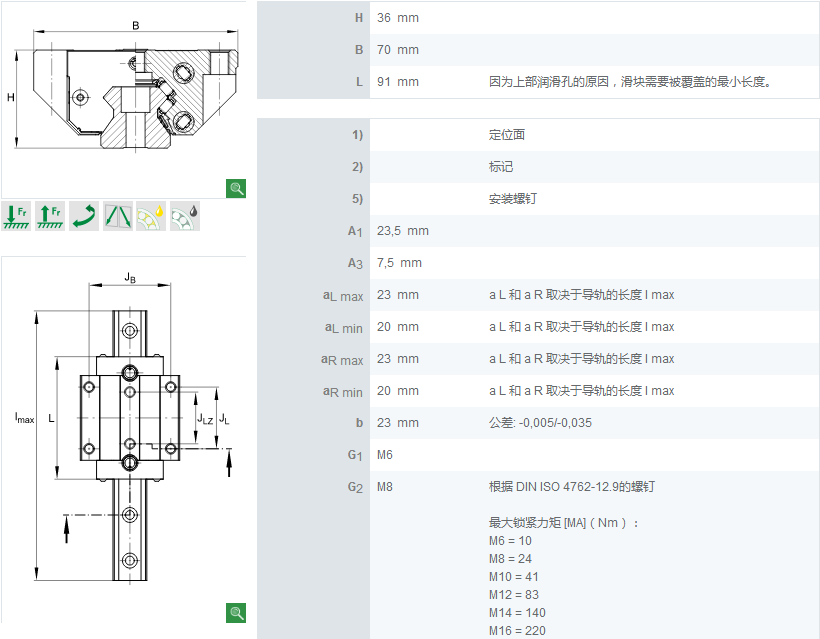Click the aL max row label

pyautogui.click(x=343, y=296)
